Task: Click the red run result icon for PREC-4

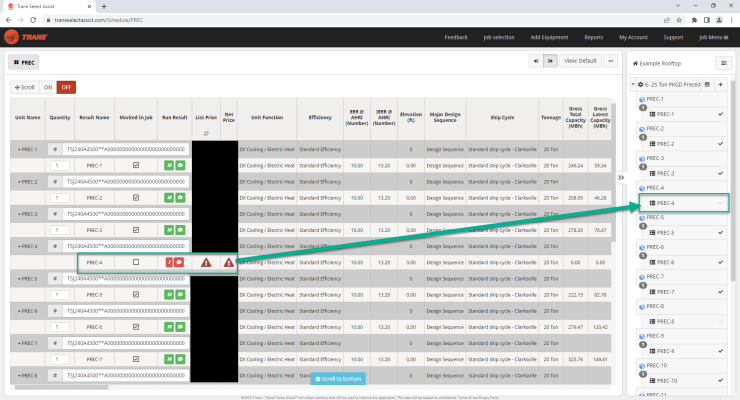Action: (x=169, y=262)
